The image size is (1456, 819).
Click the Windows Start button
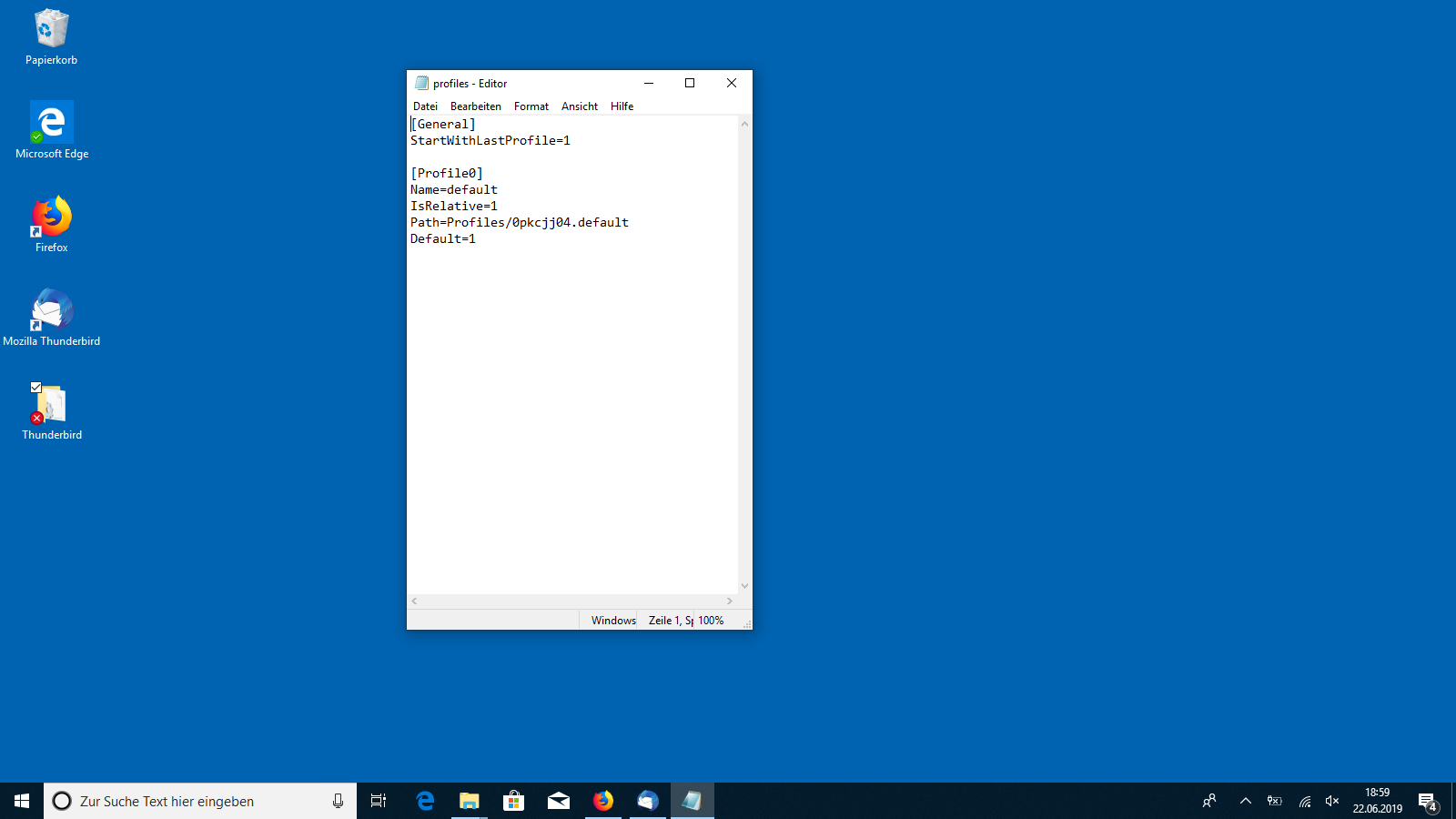[22, 801]
